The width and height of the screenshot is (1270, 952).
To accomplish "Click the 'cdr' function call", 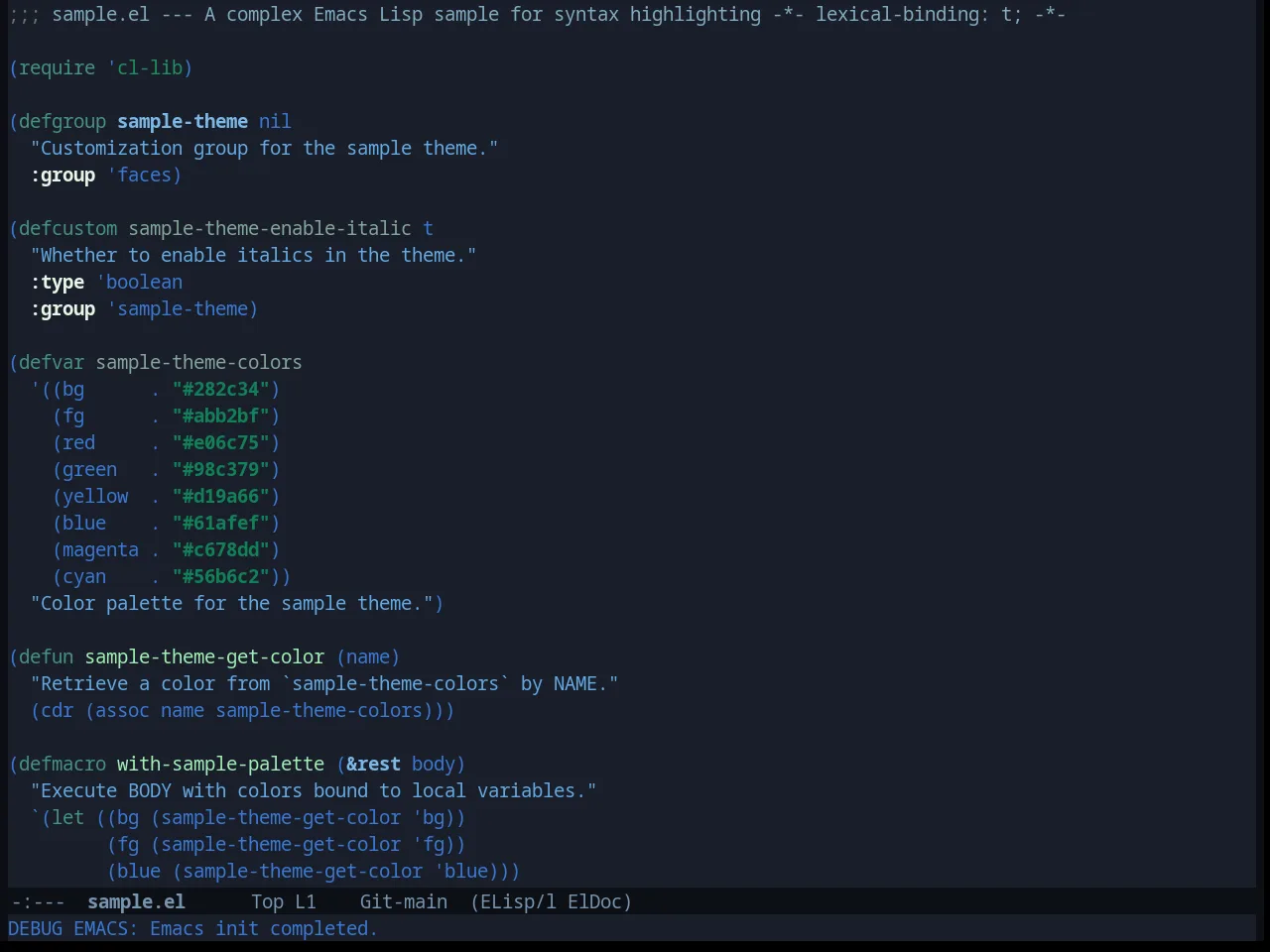I will pyautogui.click(x=58, y=710).
